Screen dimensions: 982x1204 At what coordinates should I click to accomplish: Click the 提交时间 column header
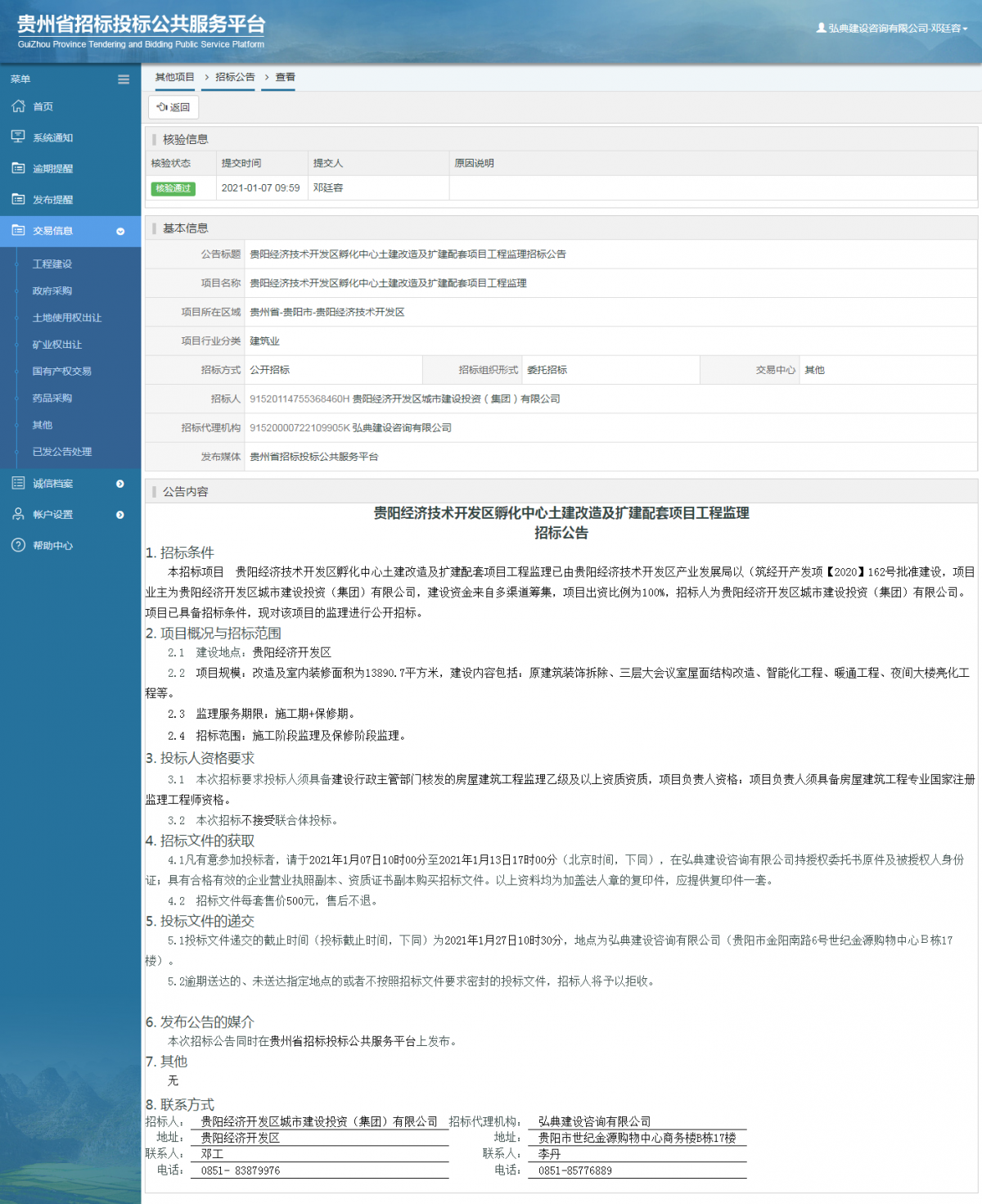(241, 164)
